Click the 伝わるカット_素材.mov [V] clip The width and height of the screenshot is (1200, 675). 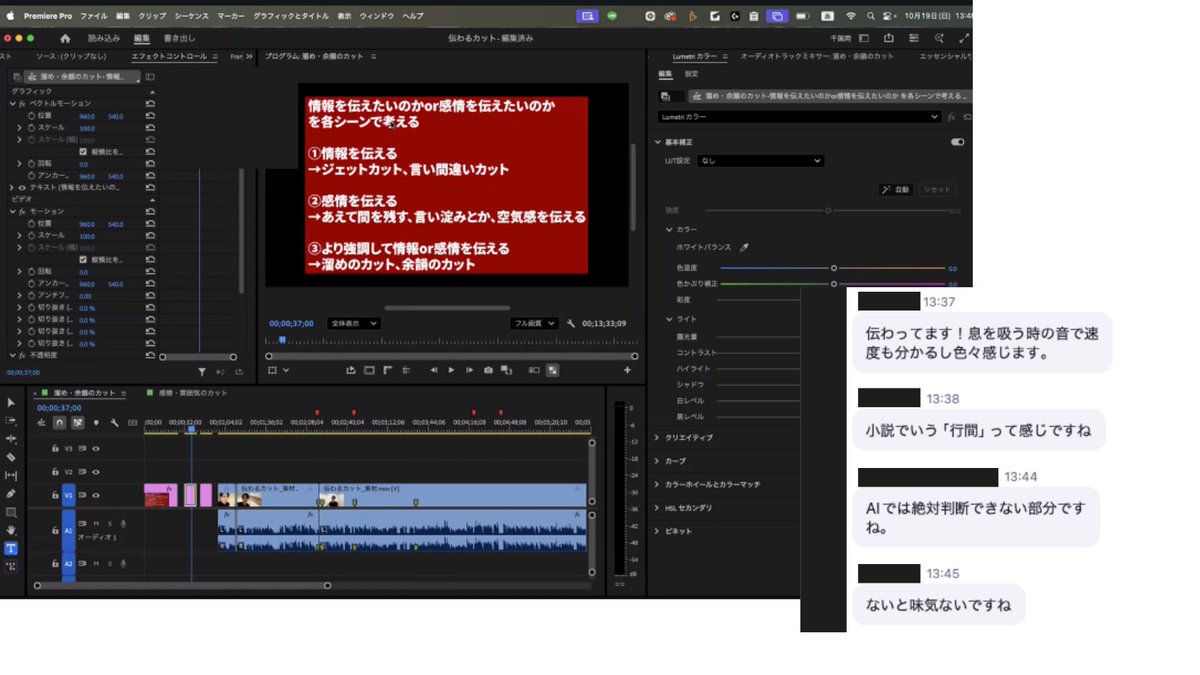pos(453,495)
